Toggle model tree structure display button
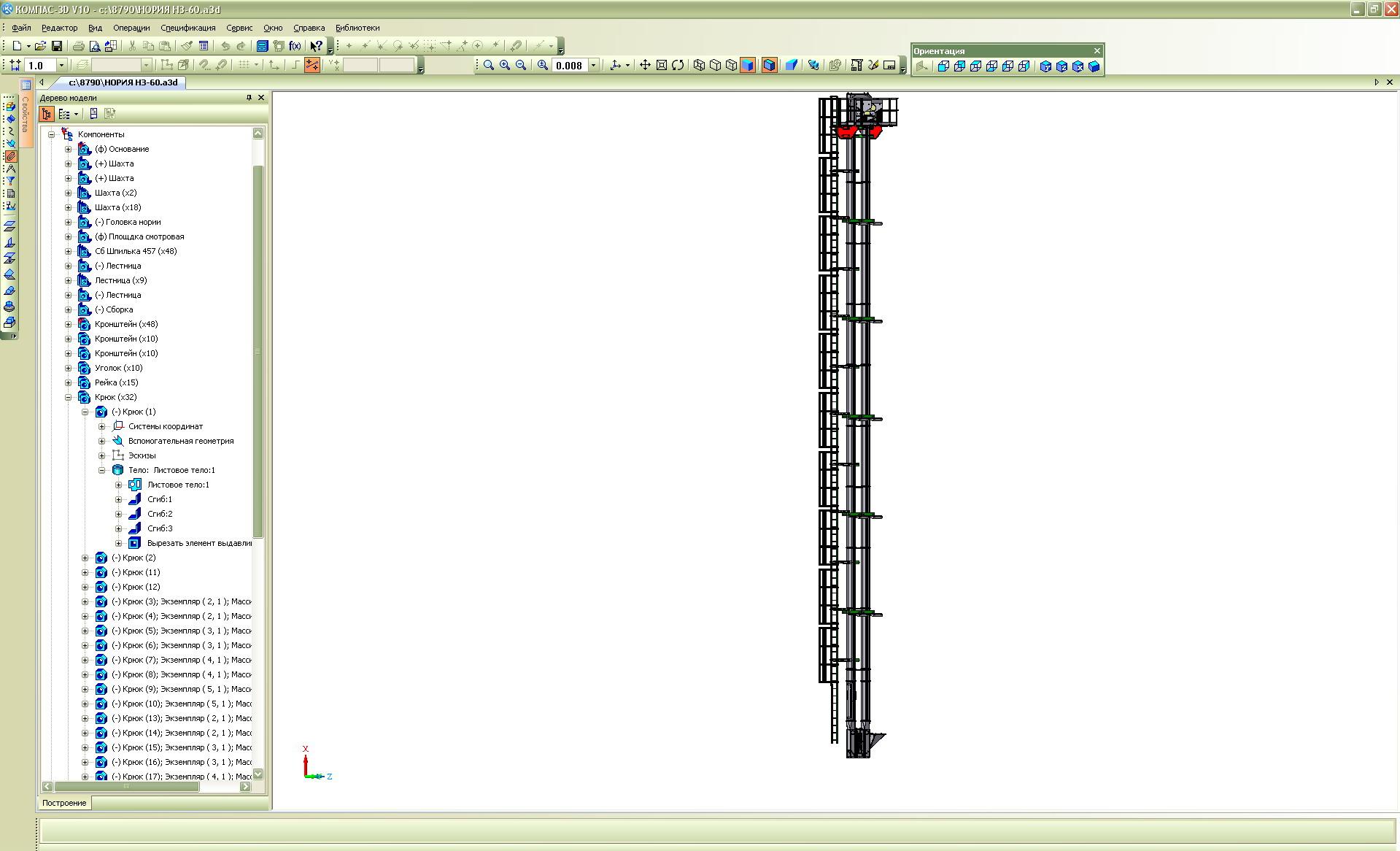Viewport: 1400px width, 851px height. tap(47, 114)
